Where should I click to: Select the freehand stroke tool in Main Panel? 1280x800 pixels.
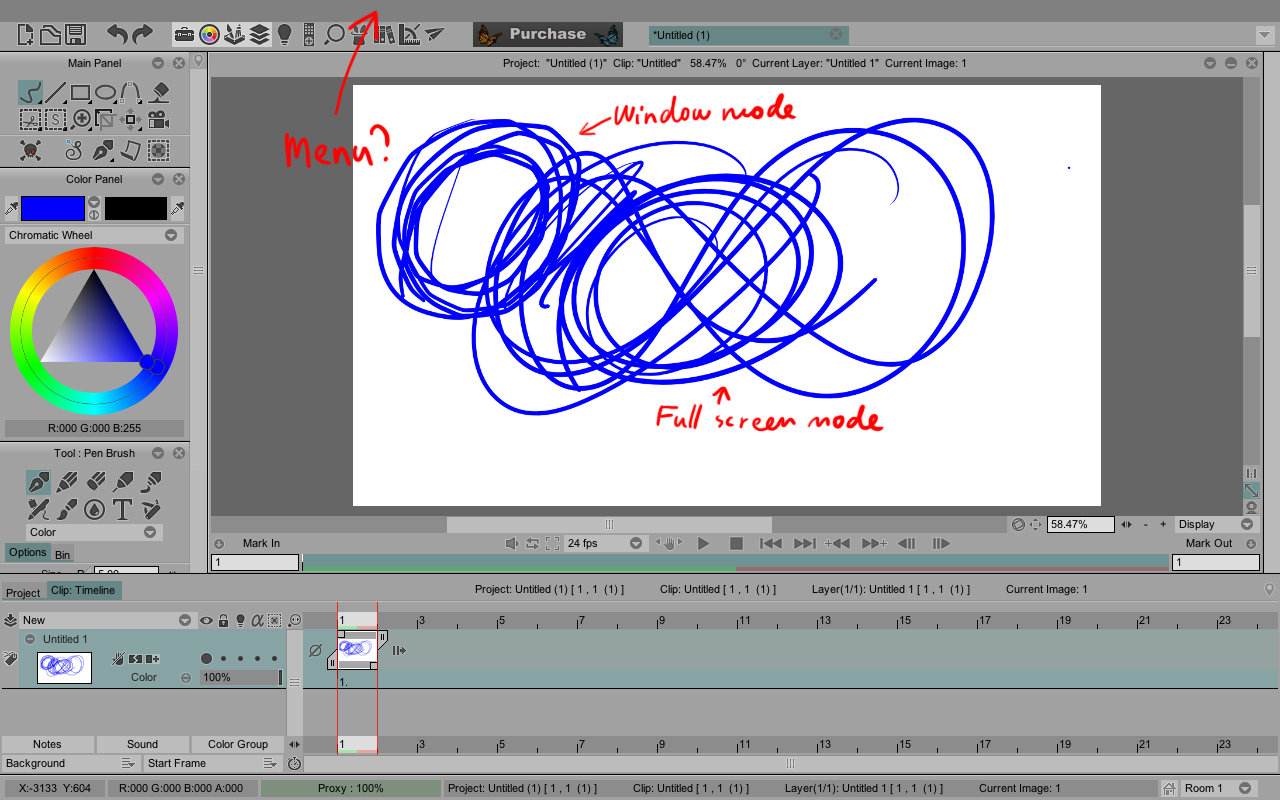point(30,93)
